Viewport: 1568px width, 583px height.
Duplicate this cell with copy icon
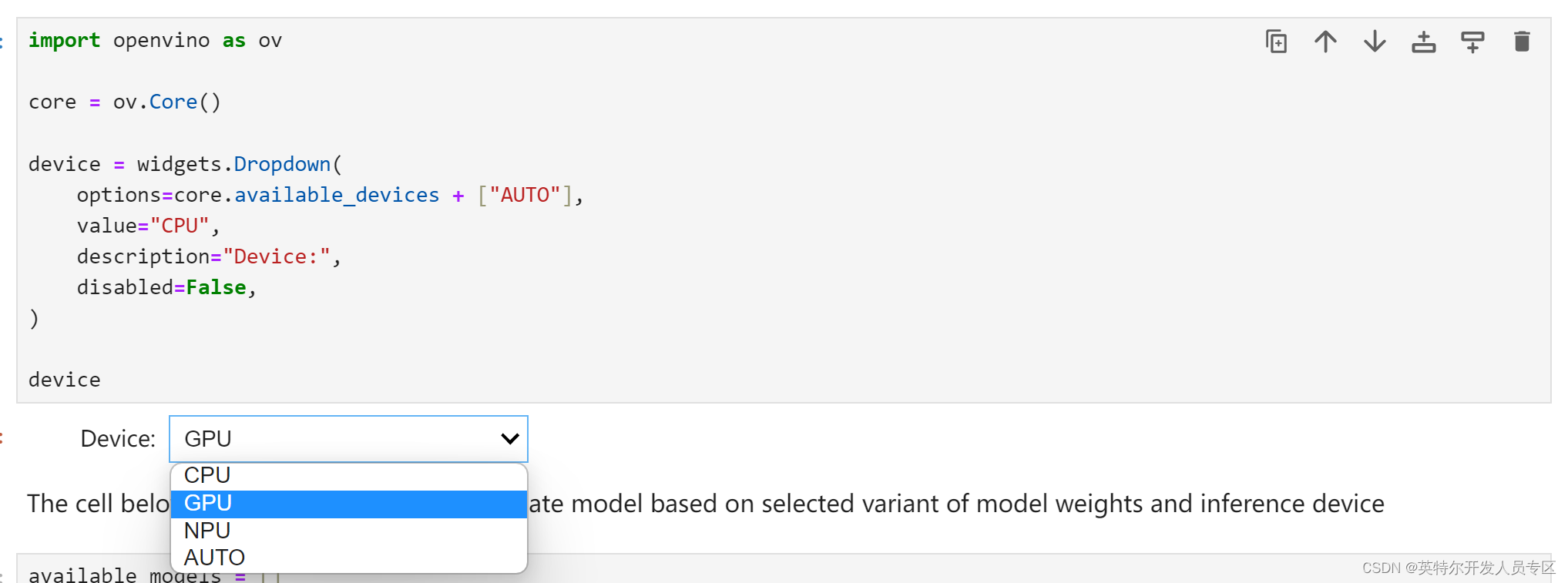(1276, 42)
